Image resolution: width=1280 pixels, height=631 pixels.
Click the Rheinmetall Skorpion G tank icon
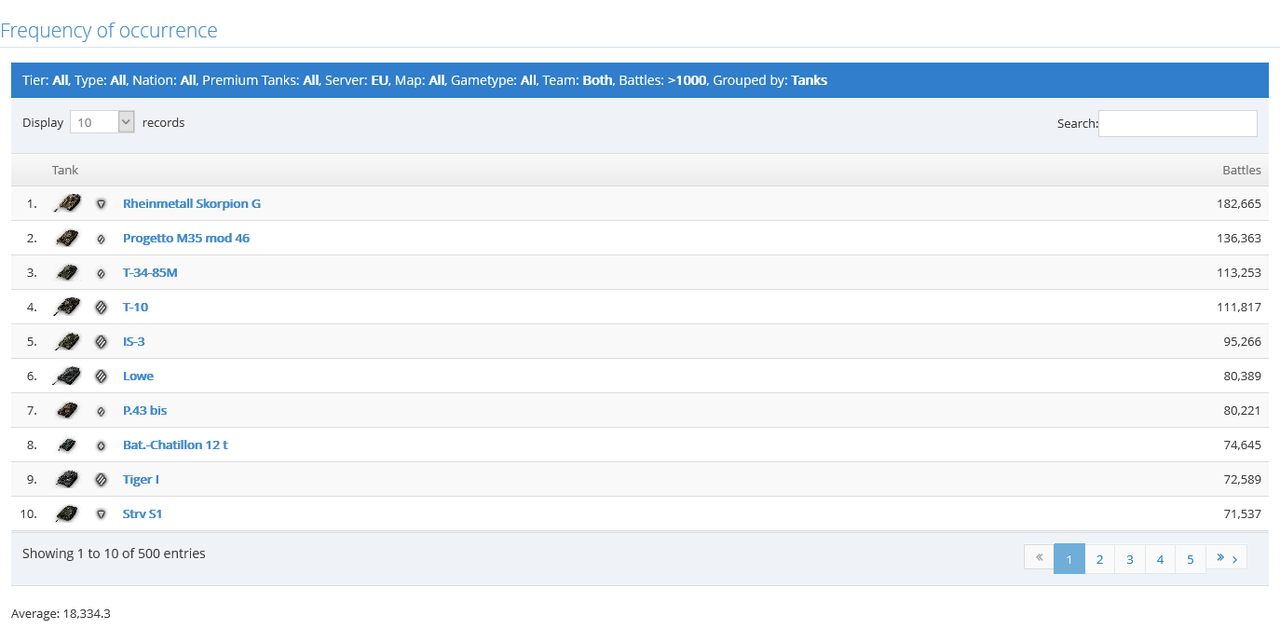68,203
